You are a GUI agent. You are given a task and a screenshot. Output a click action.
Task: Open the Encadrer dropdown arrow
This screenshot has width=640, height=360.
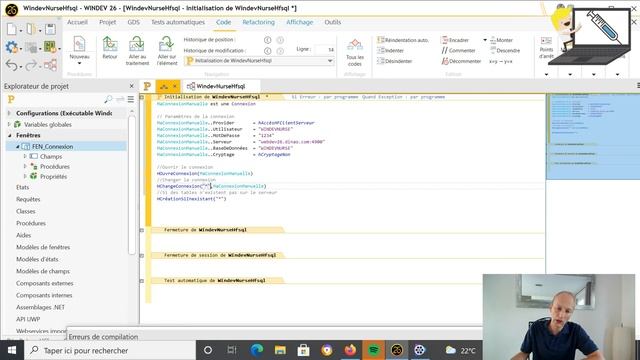pyautogui.click(x=485, y=40)
